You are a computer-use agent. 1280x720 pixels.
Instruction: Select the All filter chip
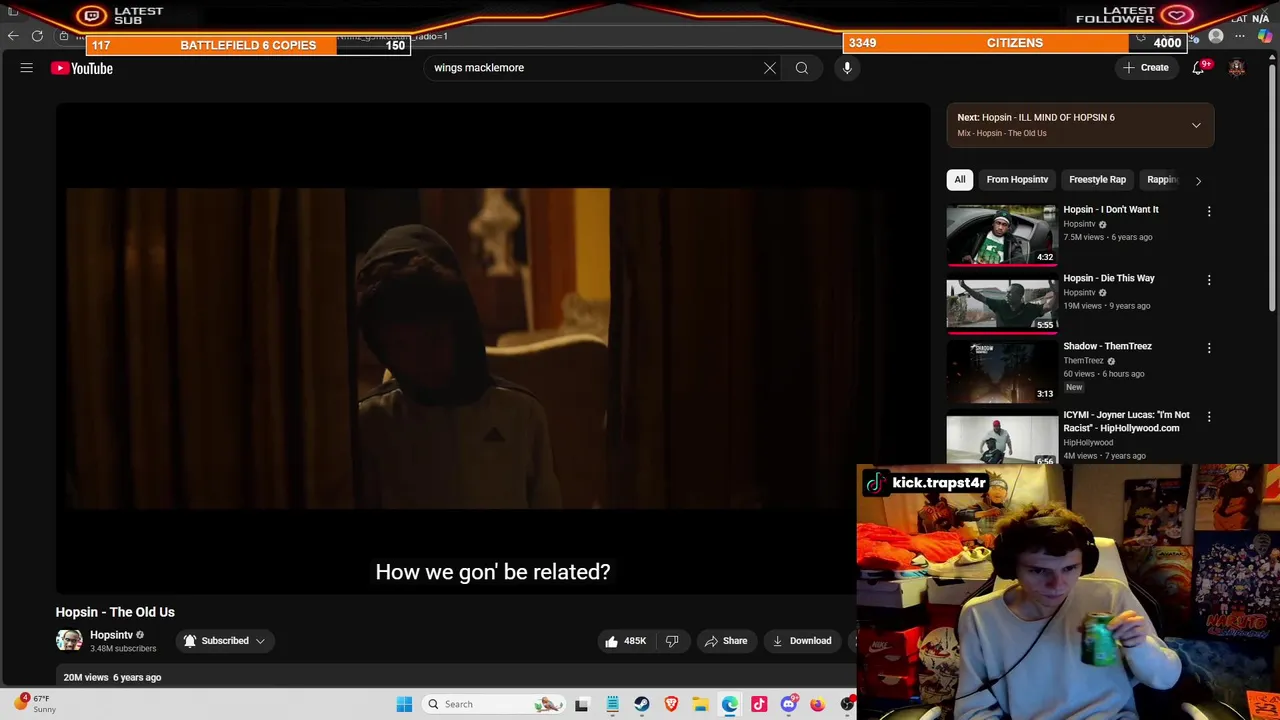click(x=960, y=180)
